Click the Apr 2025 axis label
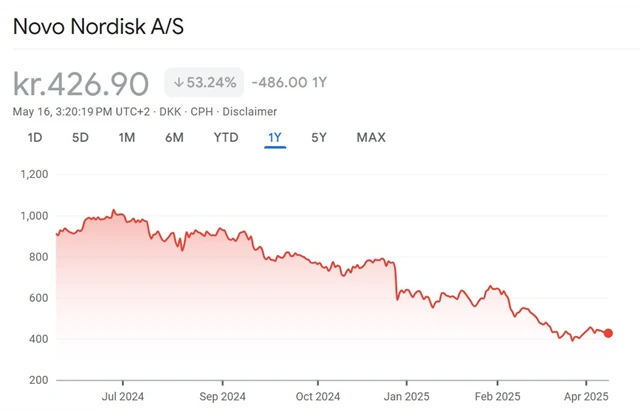This screenshot has height=420, width=640. 586,397
